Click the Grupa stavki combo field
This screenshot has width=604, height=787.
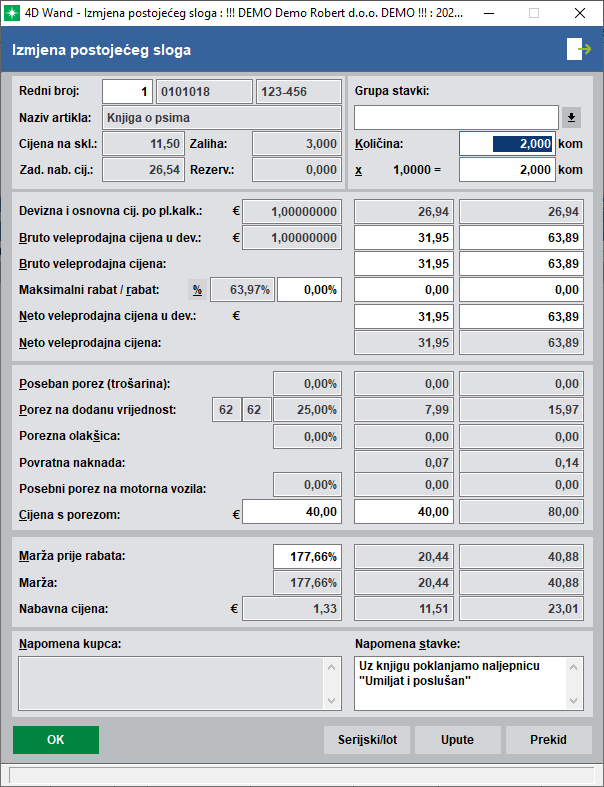tap(456, 117)
